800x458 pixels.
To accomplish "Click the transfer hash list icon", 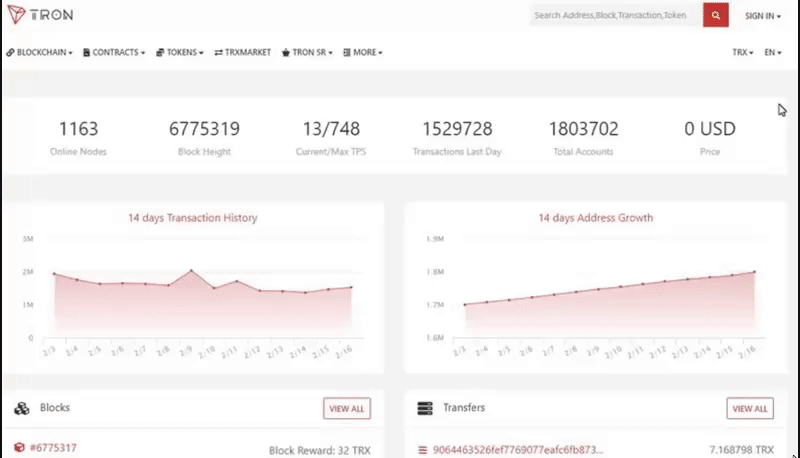I will coord(422,450).
